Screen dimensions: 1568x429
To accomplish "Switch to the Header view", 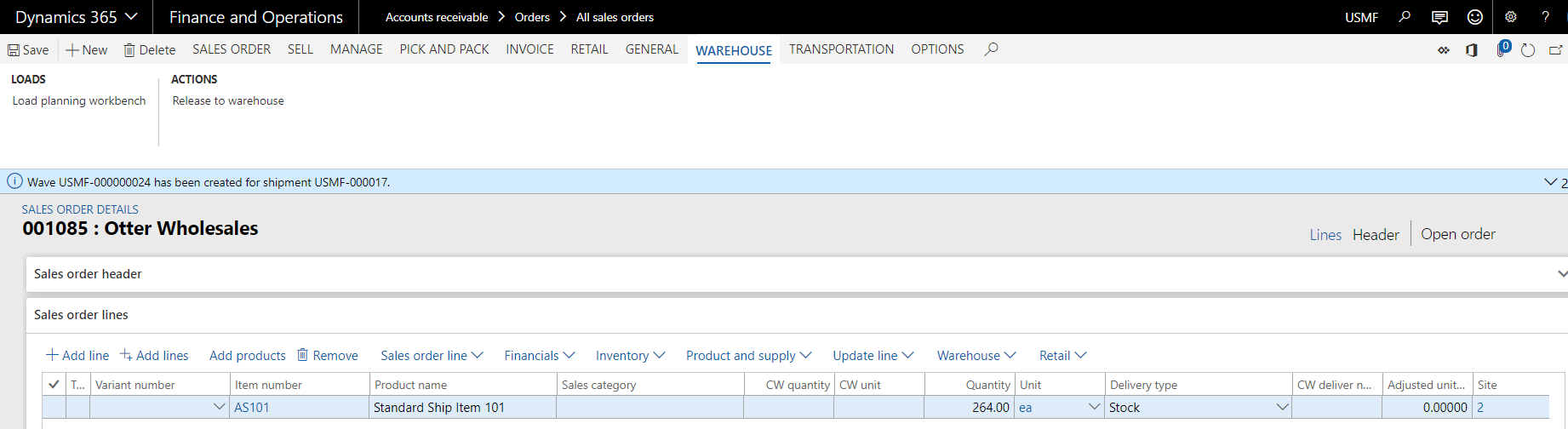I will (1376, 235).
